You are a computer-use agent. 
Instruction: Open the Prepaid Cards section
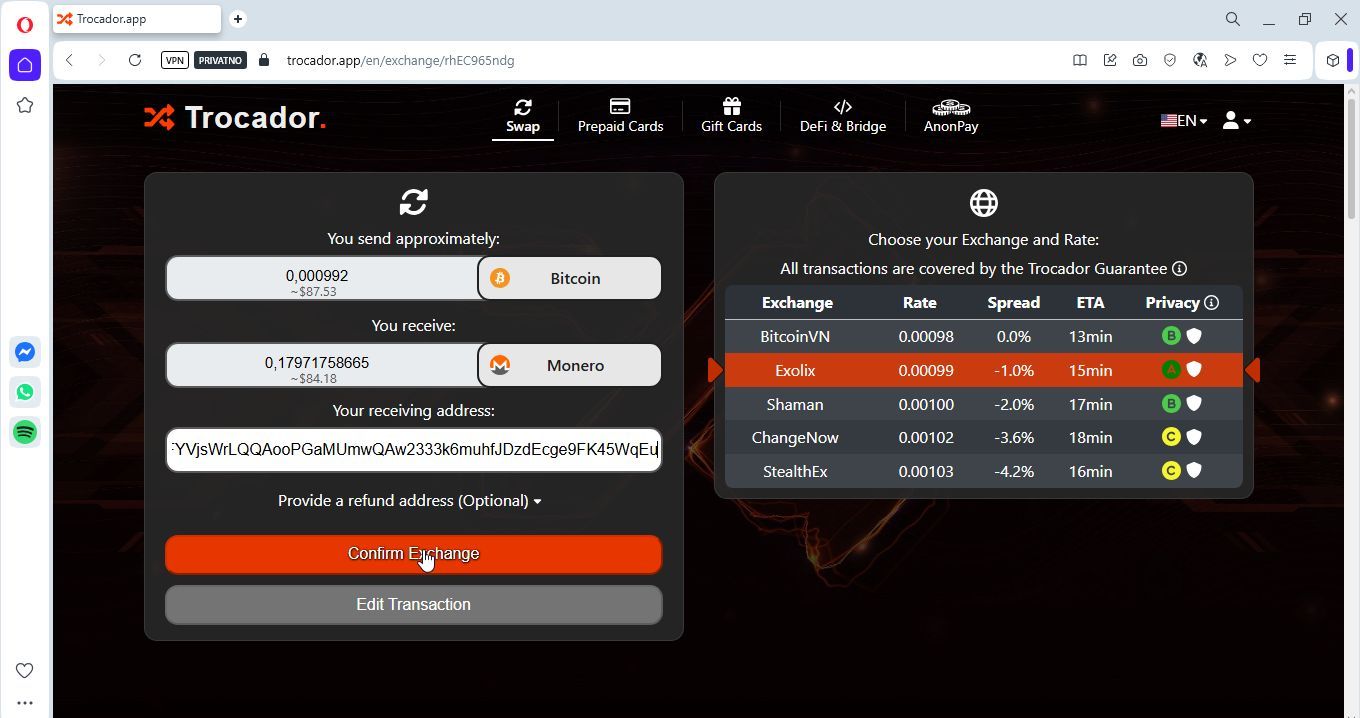620,117
